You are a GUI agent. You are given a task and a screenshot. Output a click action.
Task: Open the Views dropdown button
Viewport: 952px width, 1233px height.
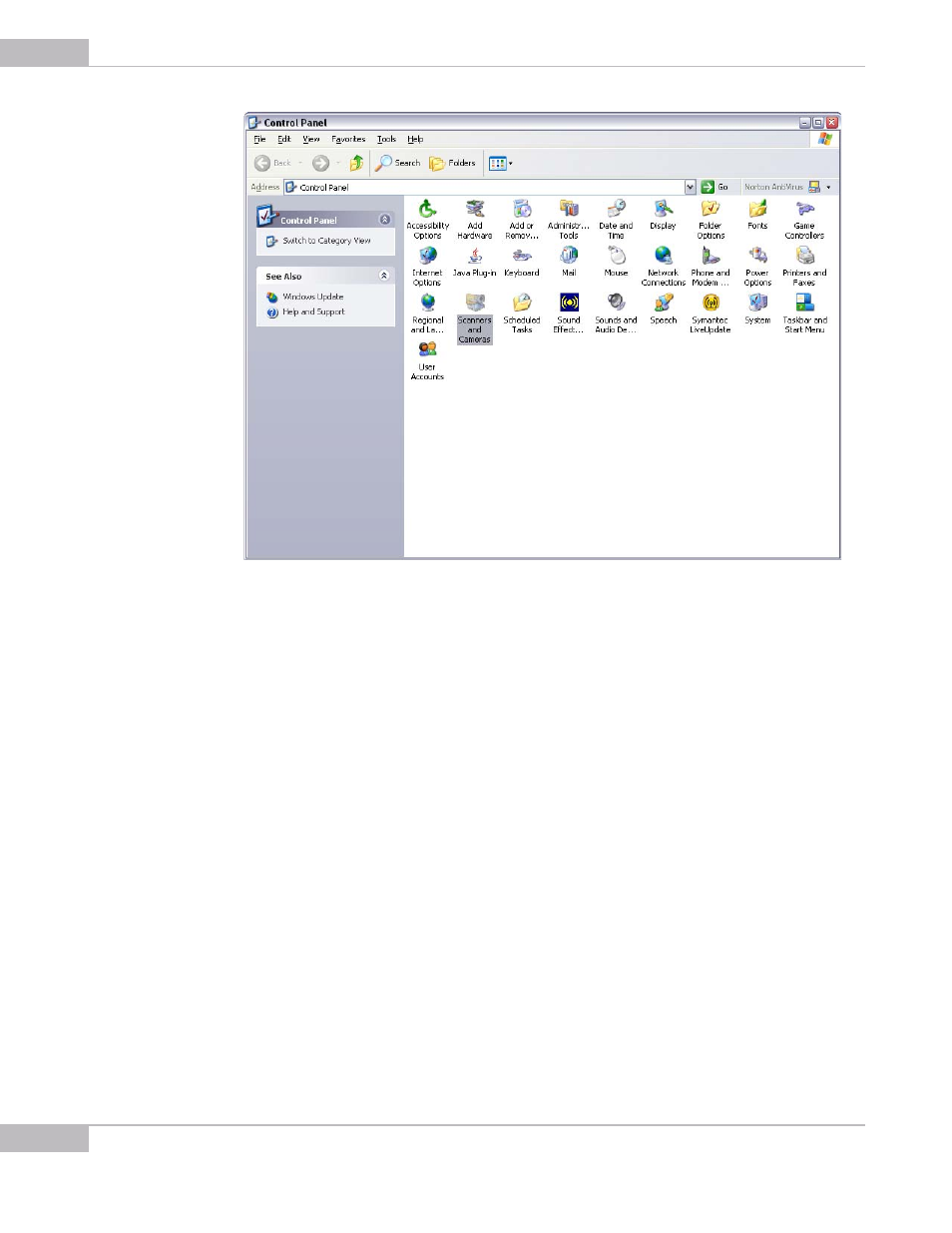point(500,163)
